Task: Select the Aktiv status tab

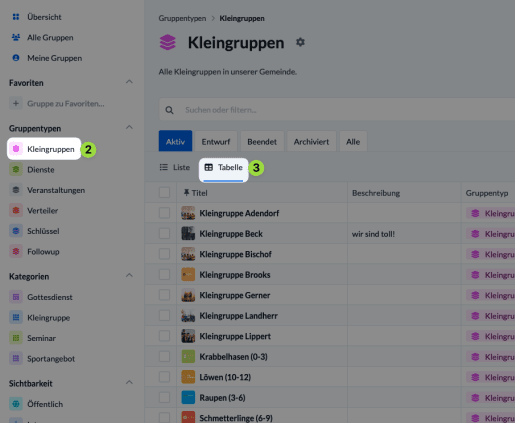Action: [x=175, y=141]
